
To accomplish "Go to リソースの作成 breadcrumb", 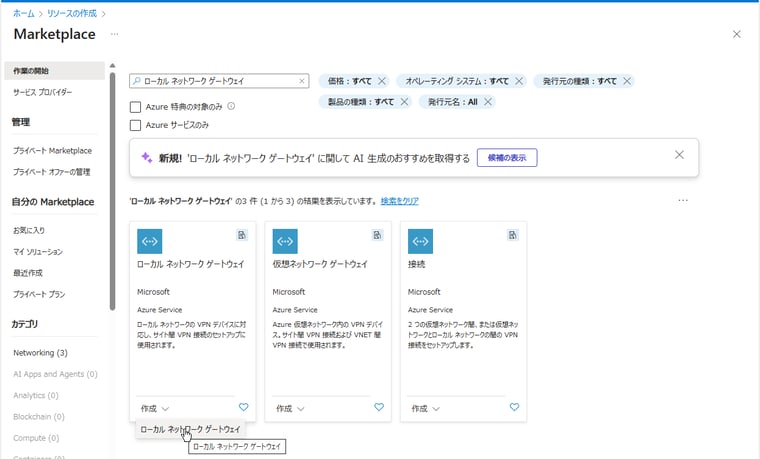I will tap(72, 13).
